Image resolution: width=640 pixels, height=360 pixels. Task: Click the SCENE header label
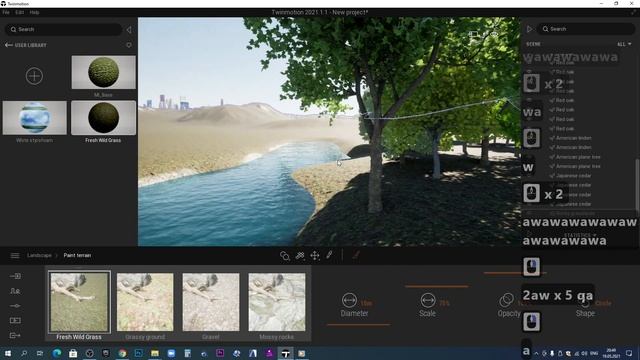click(533, 44)
